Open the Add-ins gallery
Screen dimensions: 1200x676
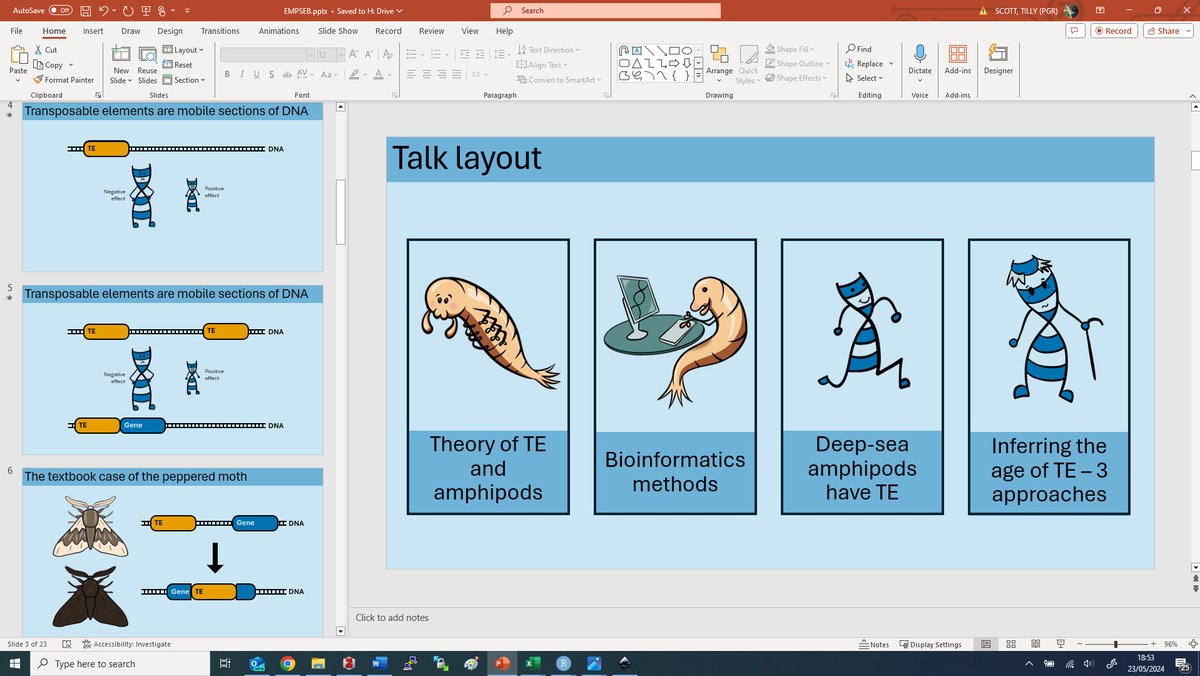(x=958, y=60)
